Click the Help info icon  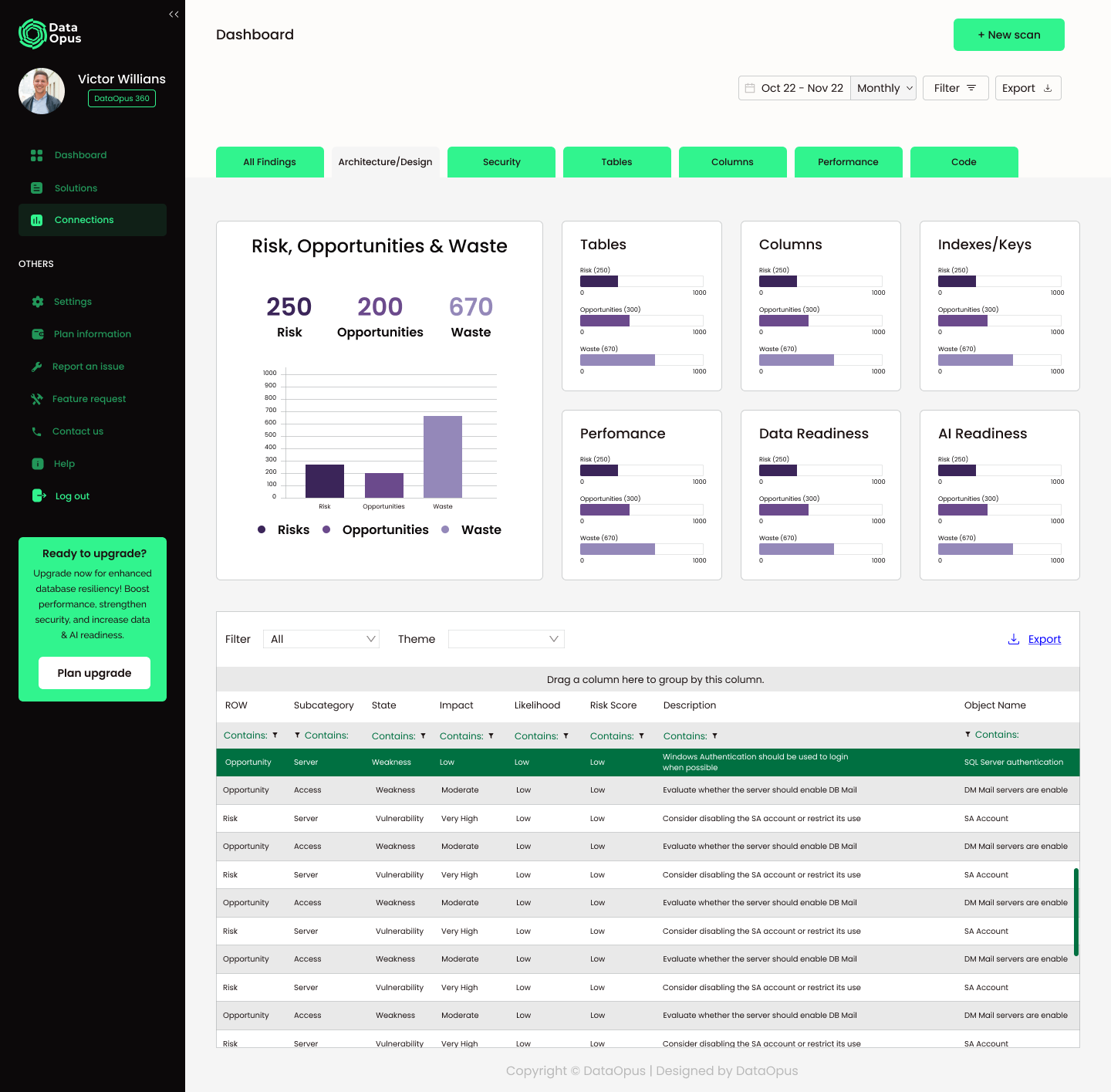click(x=37, y=464)
